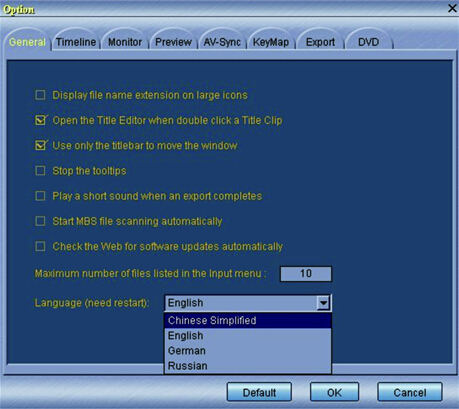This screenshot has height=409, width=459.
Task: Switch to the Export tab
Action: point(320,42)
